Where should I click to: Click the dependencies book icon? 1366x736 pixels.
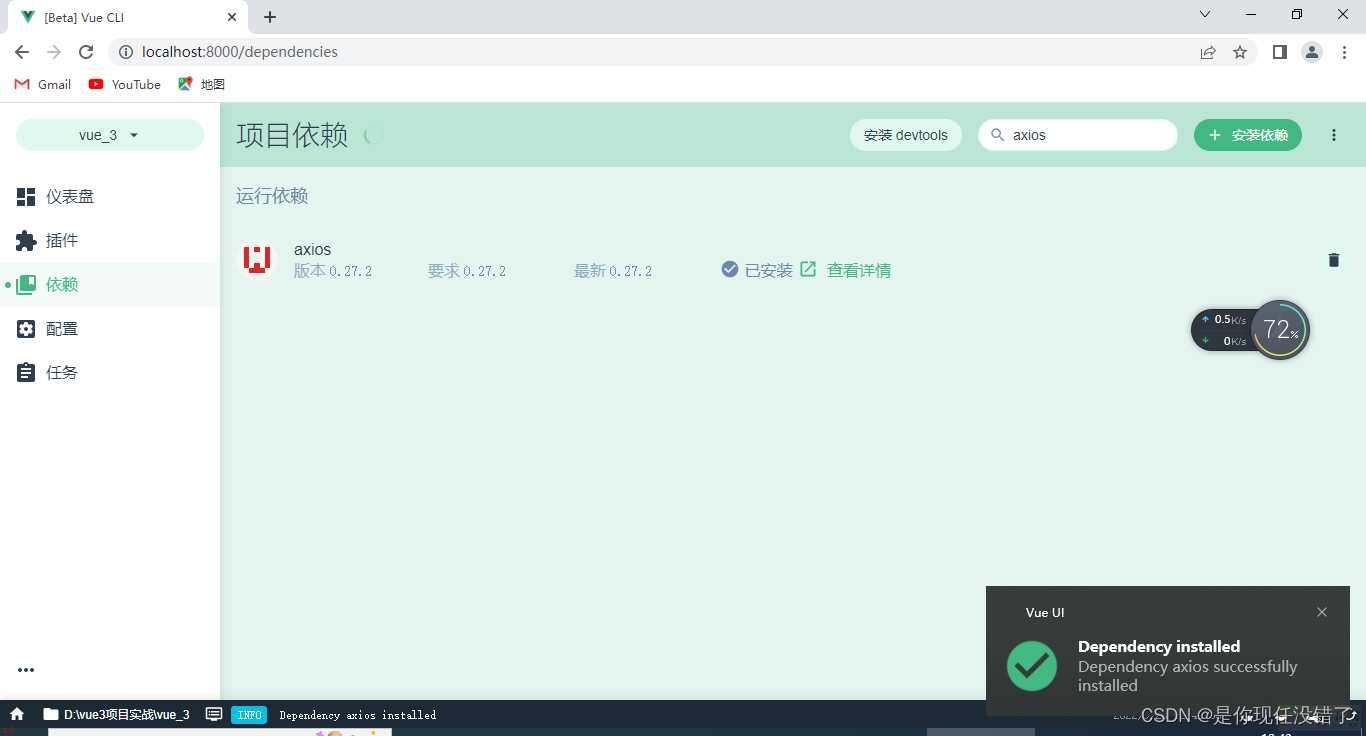pos(26,285)
